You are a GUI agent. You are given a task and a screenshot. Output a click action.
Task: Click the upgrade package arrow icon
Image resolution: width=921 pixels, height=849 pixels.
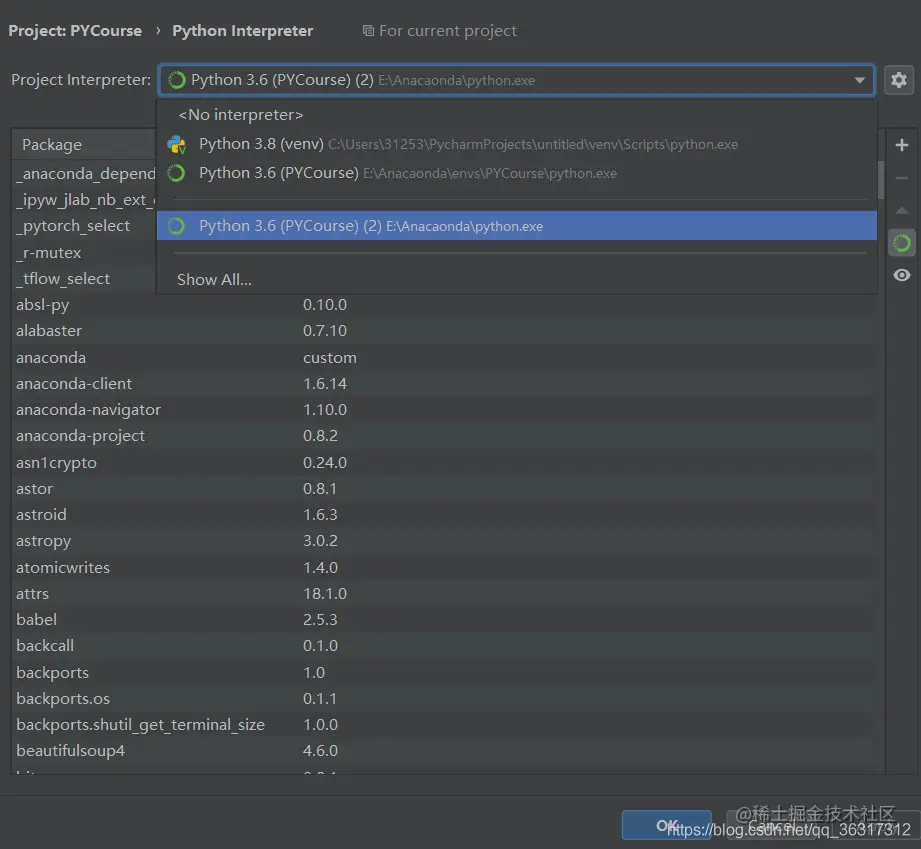[902, 210]
